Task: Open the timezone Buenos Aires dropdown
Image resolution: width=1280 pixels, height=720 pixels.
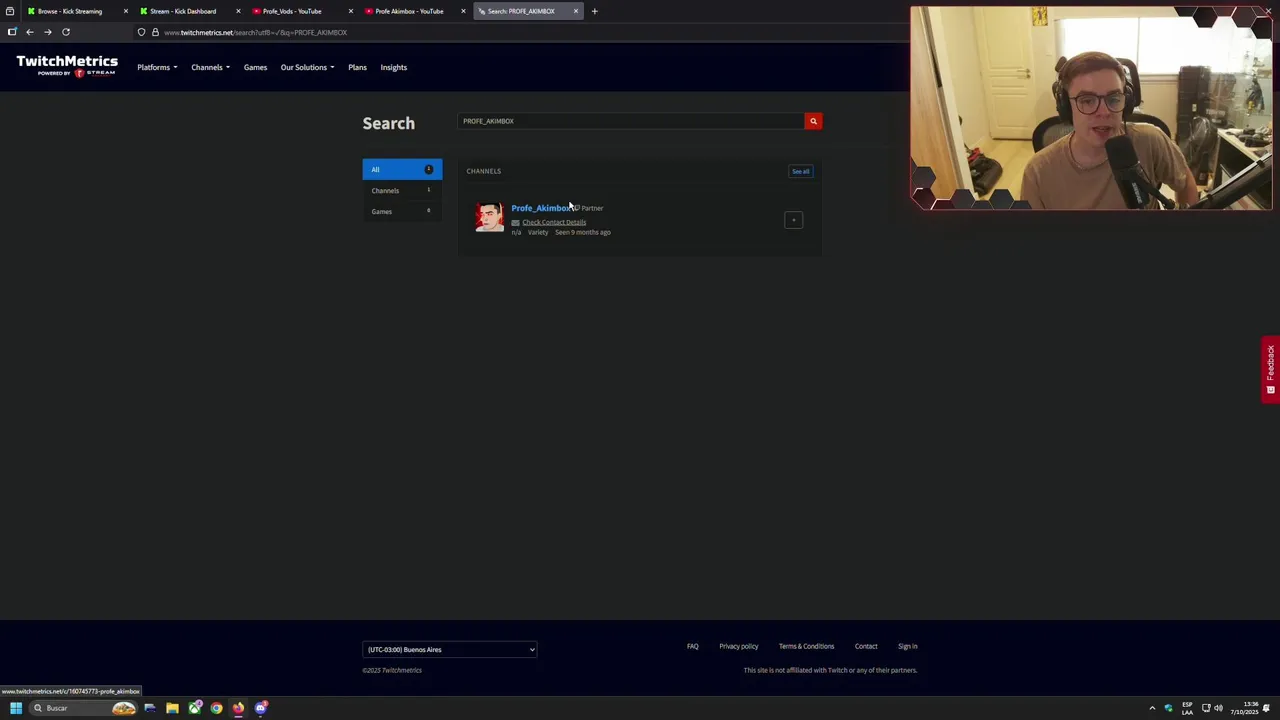Action: click(x=449, y=650)
